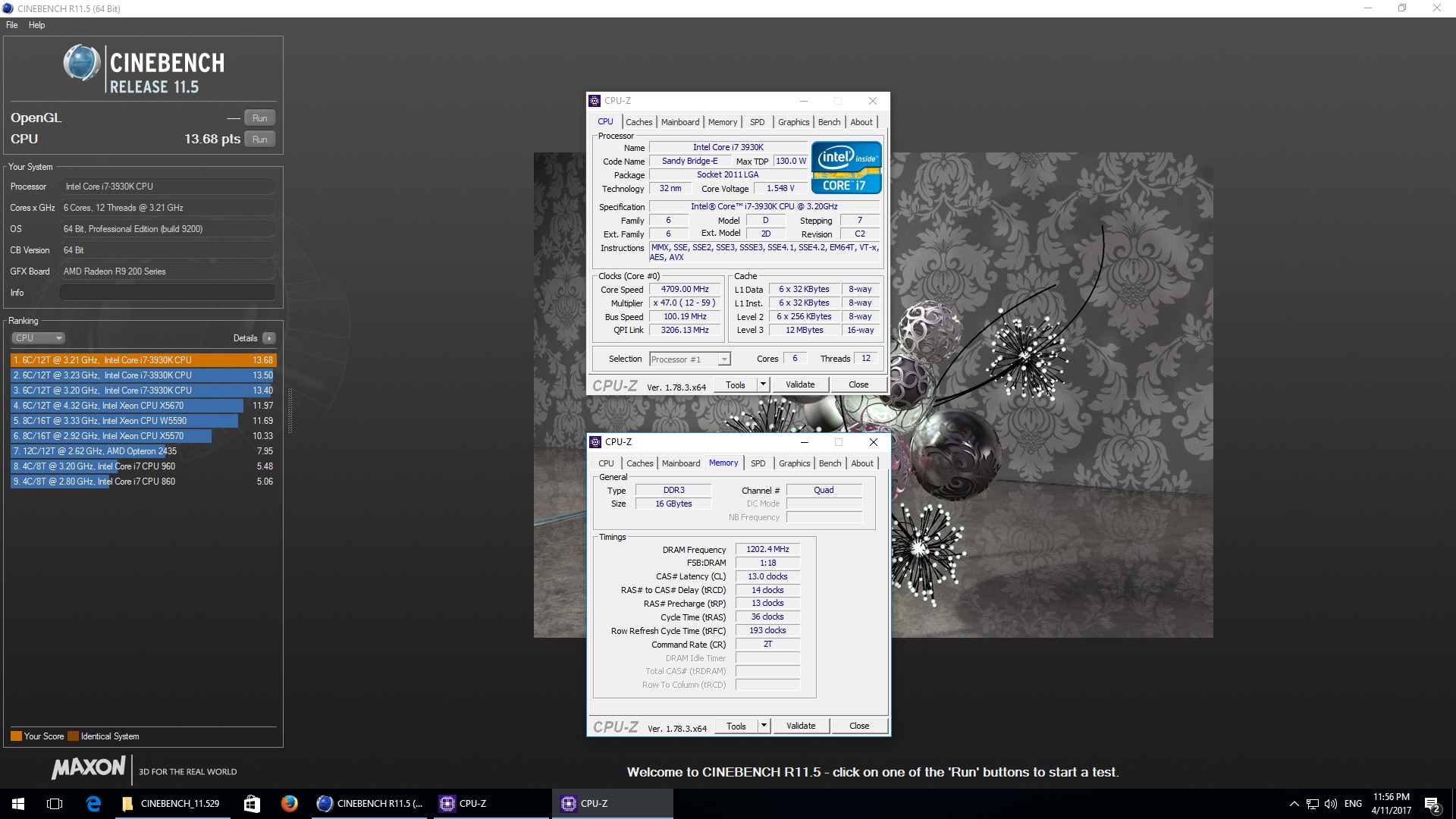The width and height of the screenshot is (1456, 819).
Task: Switch to second CPU-Z taskbar item
Action: tap(613, 804)
